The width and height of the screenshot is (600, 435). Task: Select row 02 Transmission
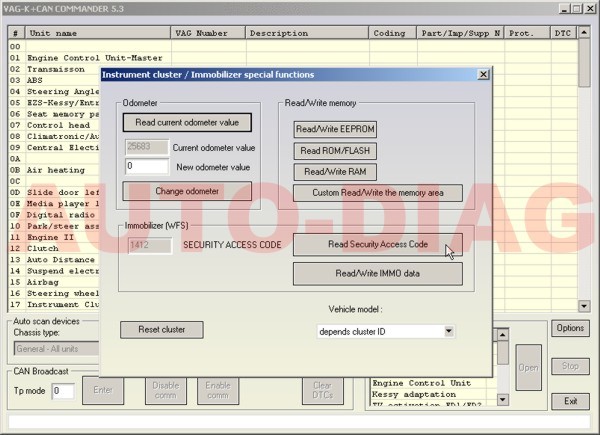(54, 69)
